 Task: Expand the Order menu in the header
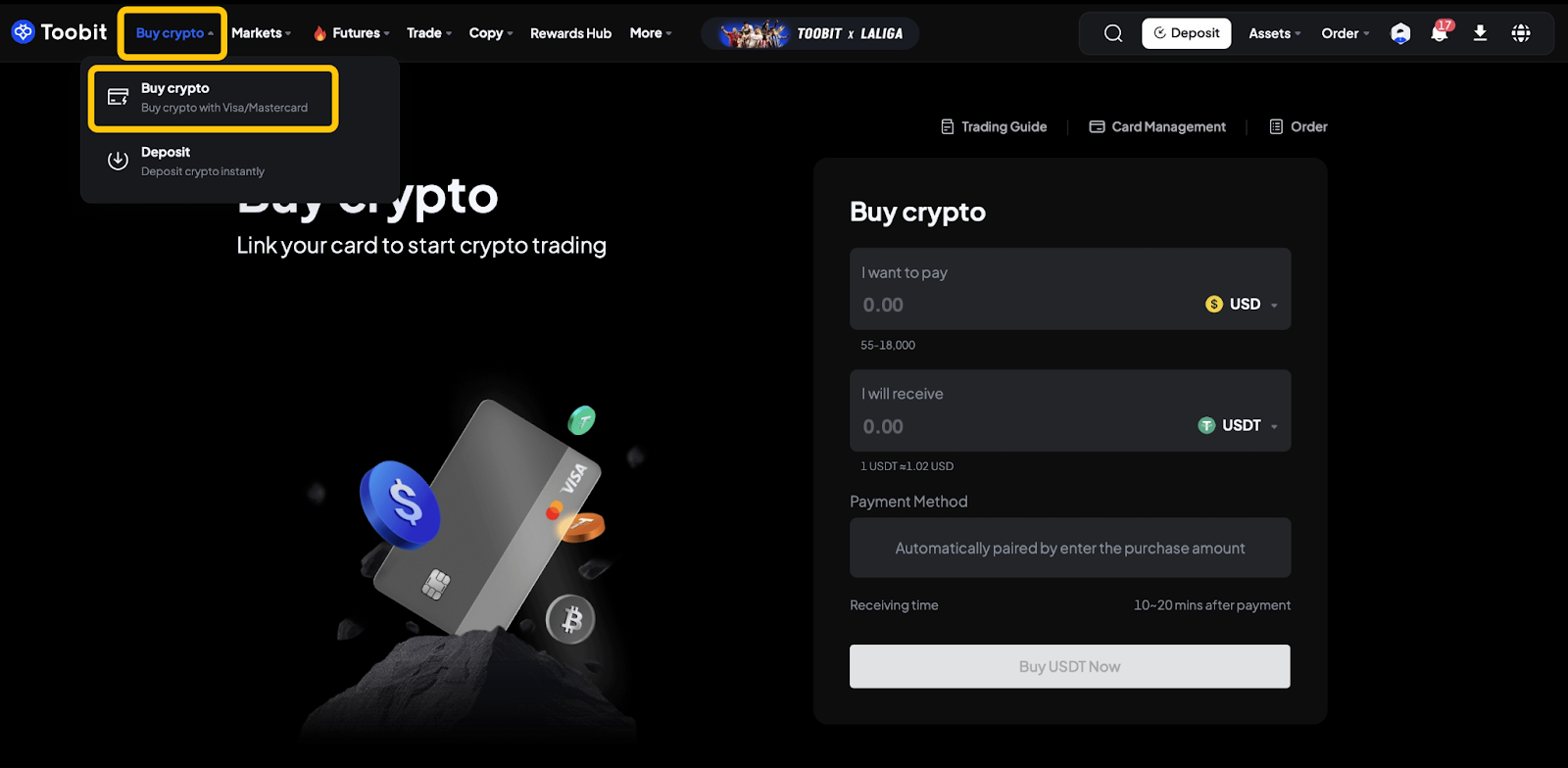click(1346, 33)
